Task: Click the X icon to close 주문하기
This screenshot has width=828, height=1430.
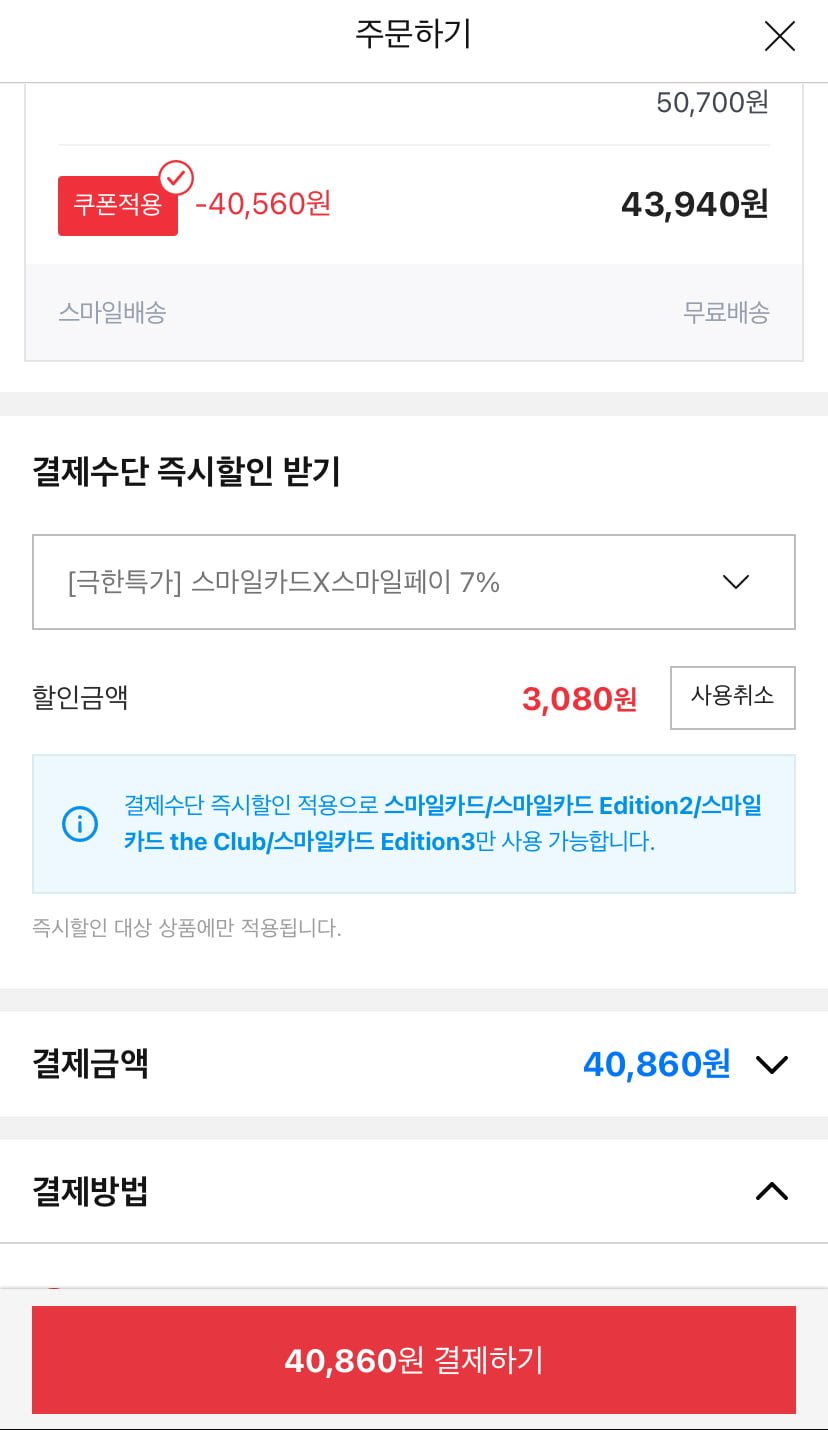Action: click(779, 36)
